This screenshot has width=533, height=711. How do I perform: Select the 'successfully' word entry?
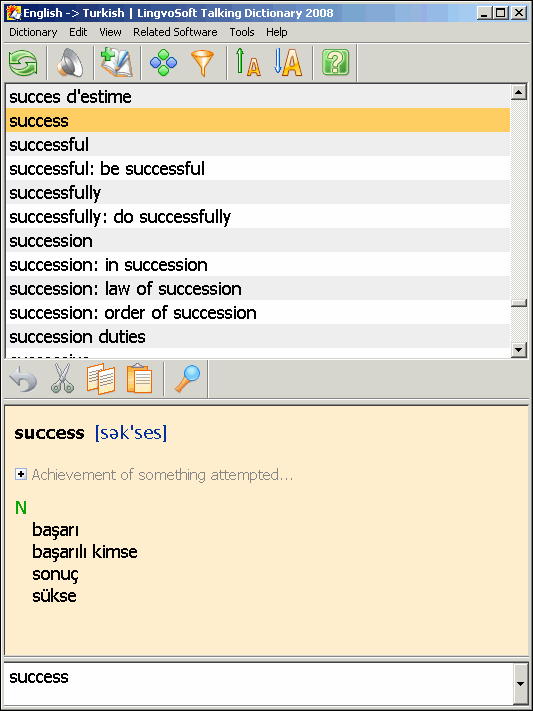tap(258, 192)
